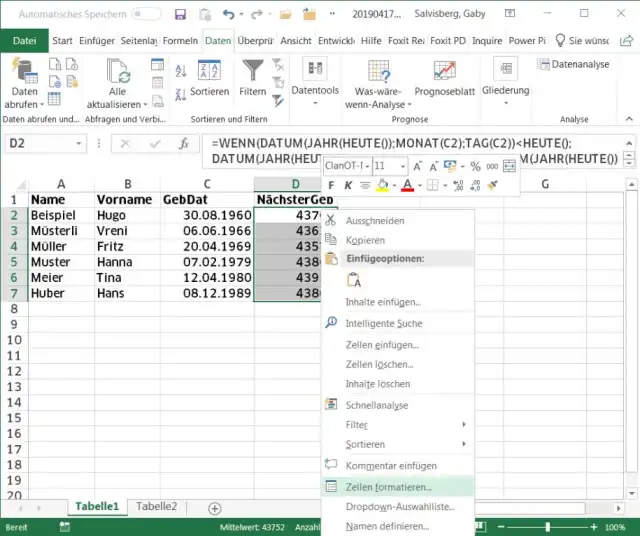Switch to the Formeln ribbon tab
The width and height of the screenshot is (640, 536).
point(180,41)
